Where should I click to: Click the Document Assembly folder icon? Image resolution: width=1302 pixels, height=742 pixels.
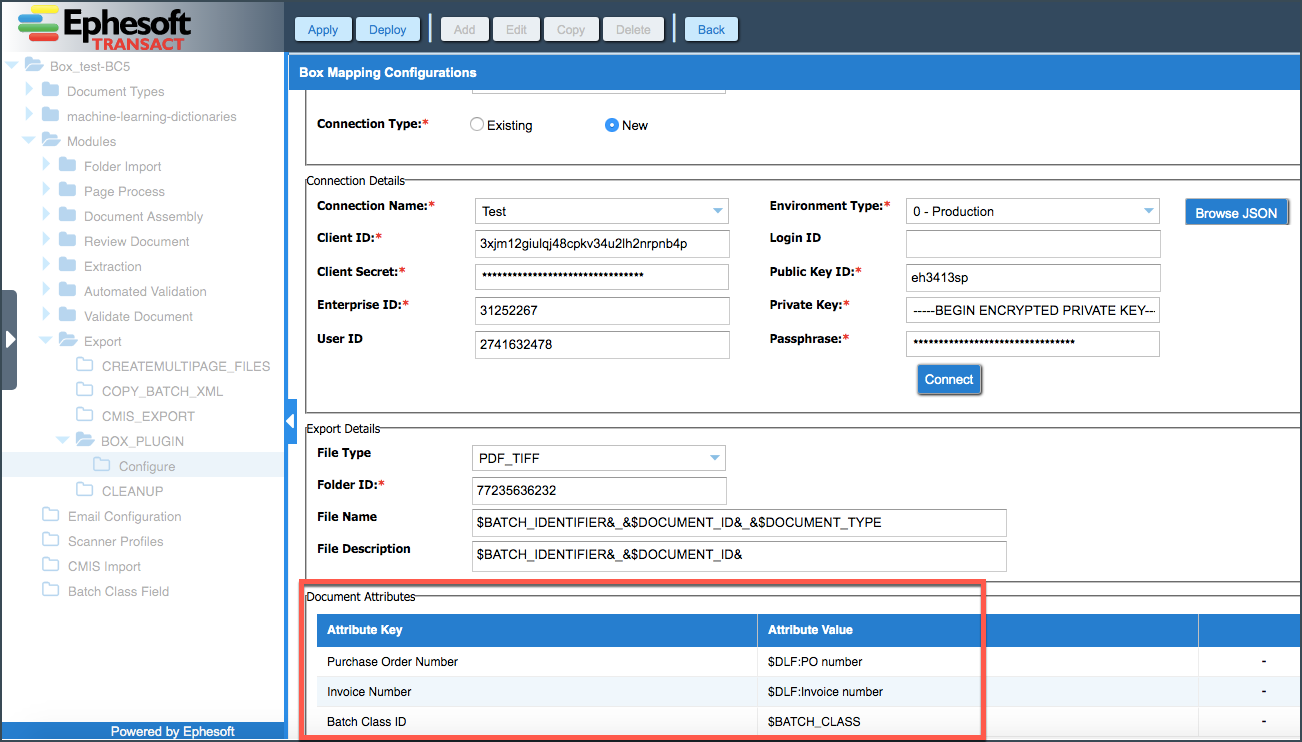click(68, 216)
